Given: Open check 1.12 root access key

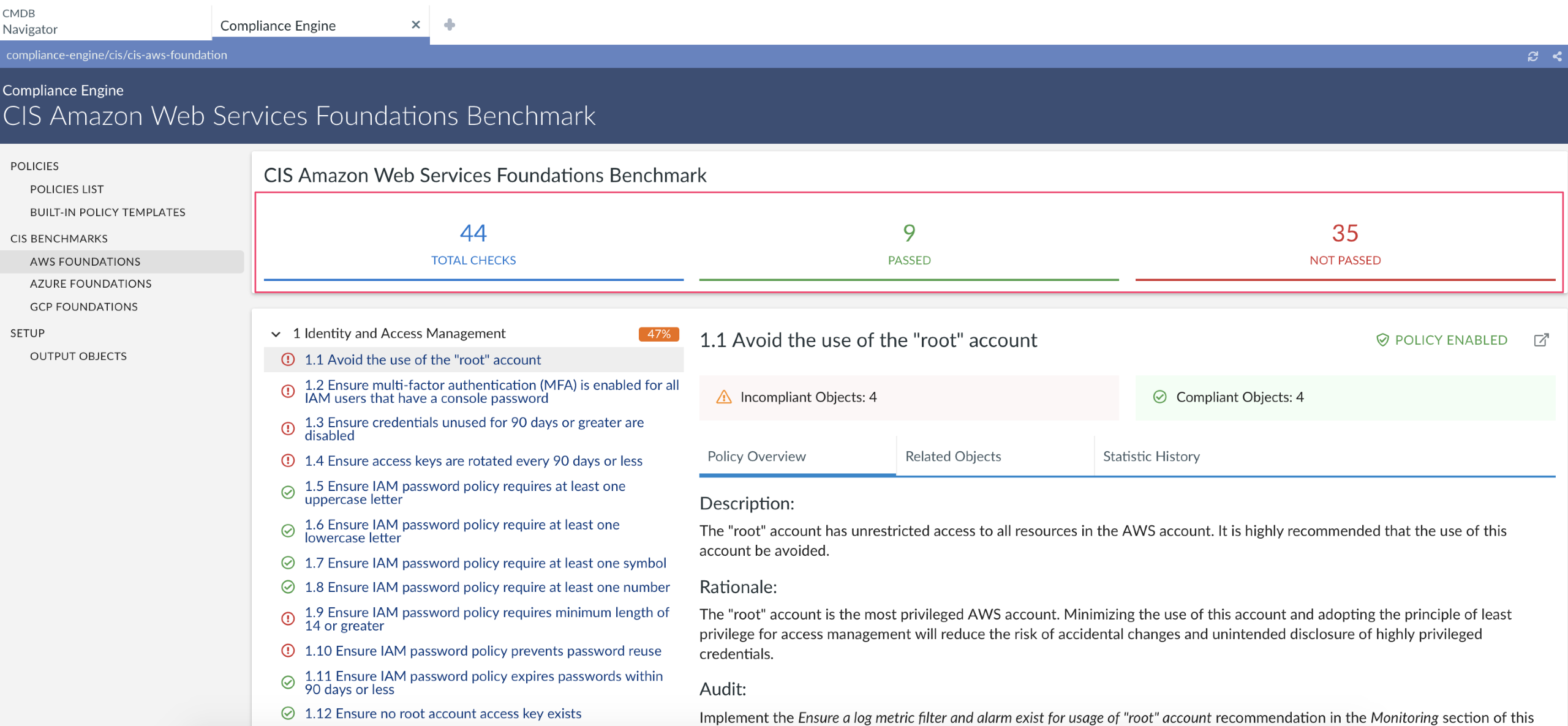Looking at the screenshot, I should pos(443,714).
